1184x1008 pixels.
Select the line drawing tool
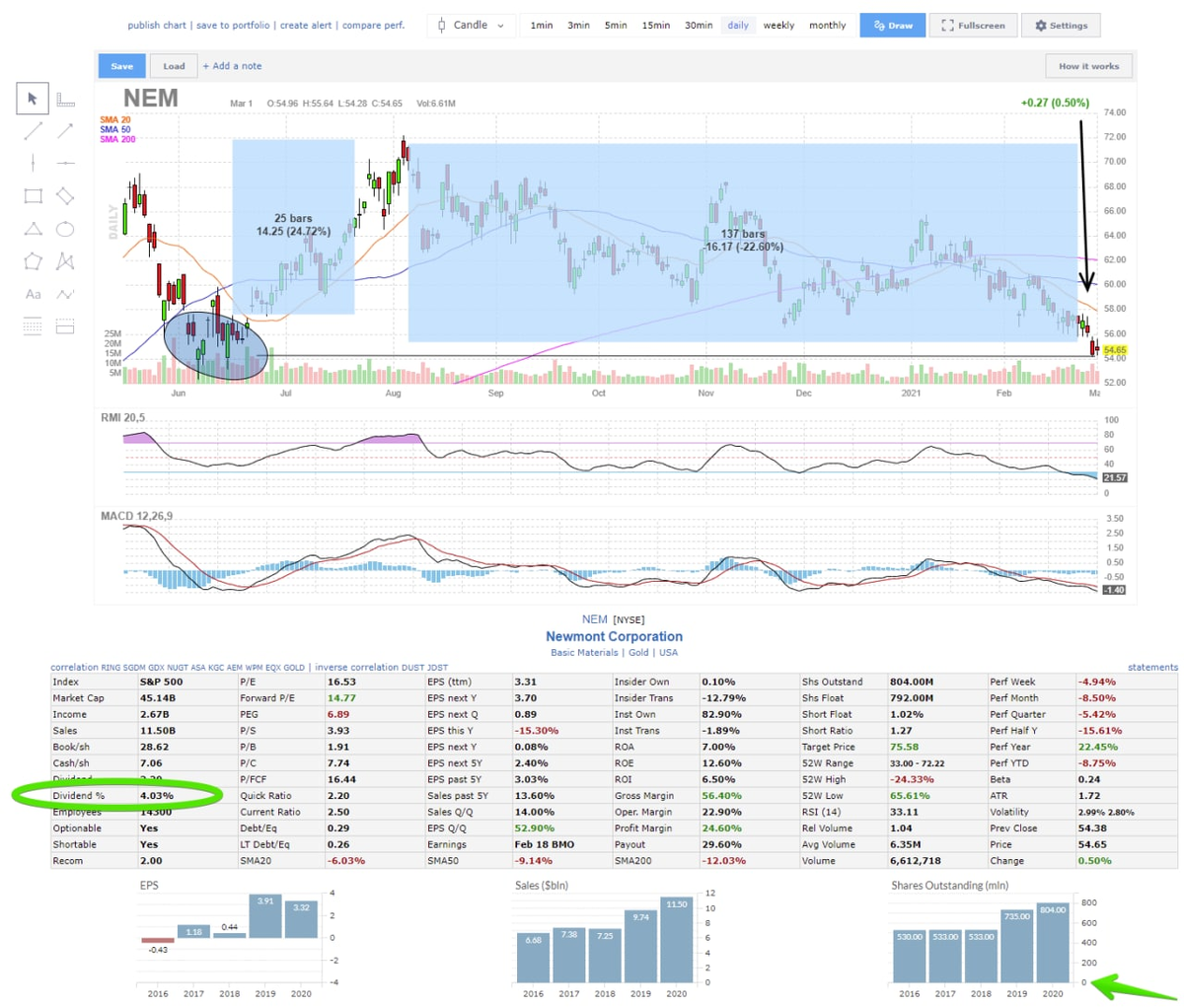[x=33, y=131]
